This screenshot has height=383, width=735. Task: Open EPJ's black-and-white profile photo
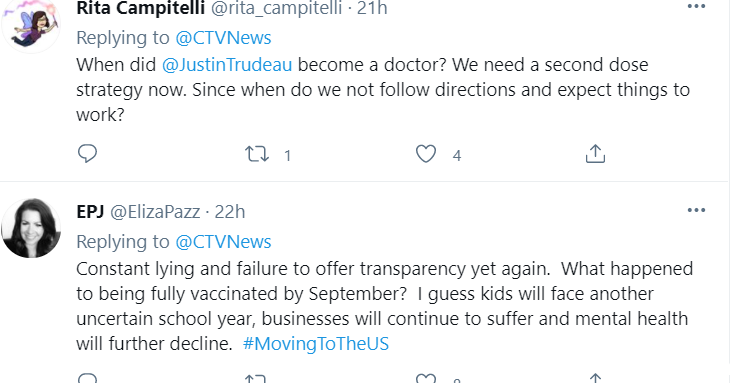(31, 228)
